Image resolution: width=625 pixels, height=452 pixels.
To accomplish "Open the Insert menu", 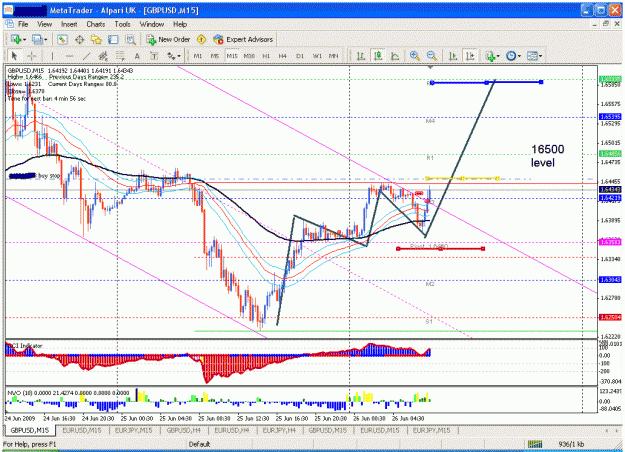I will pyautogui.click(x=69, y=24).
